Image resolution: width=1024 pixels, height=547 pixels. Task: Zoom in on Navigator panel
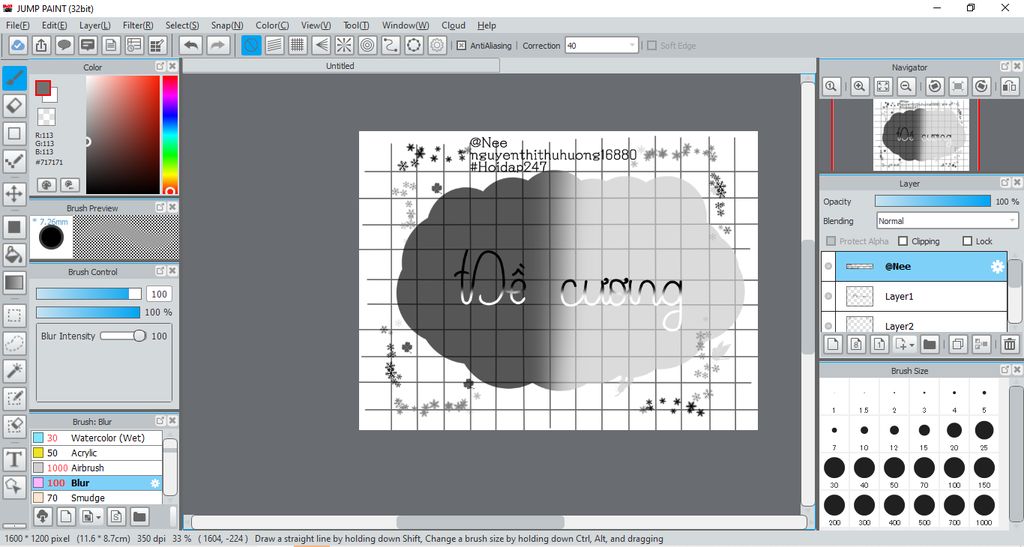coord(859,86)
